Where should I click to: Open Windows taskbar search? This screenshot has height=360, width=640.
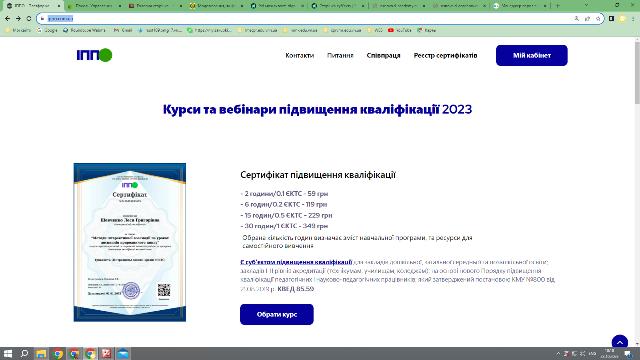(24, 353)
